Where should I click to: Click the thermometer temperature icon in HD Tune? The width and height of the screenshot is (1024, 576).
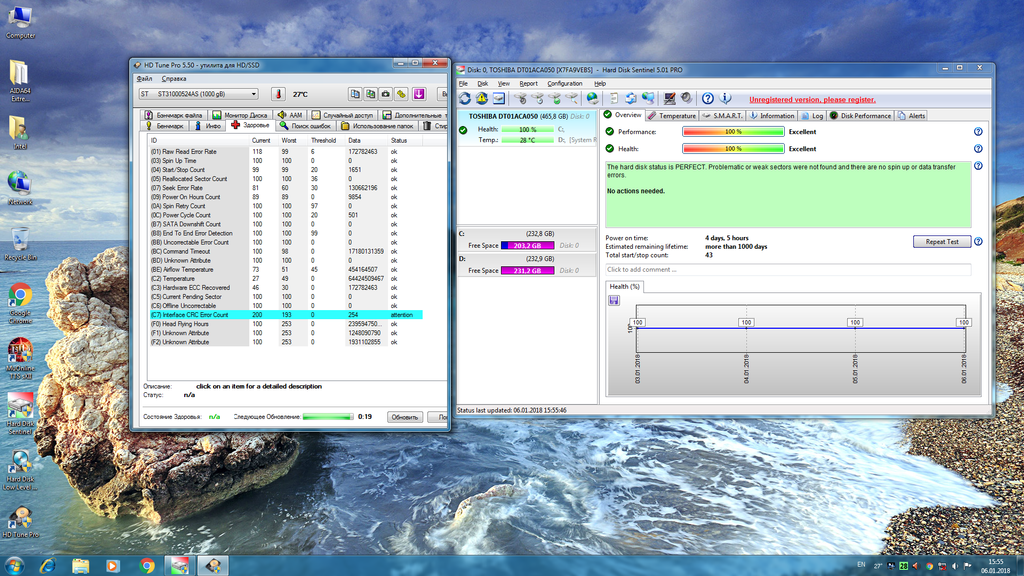click(x=277, y=94)
